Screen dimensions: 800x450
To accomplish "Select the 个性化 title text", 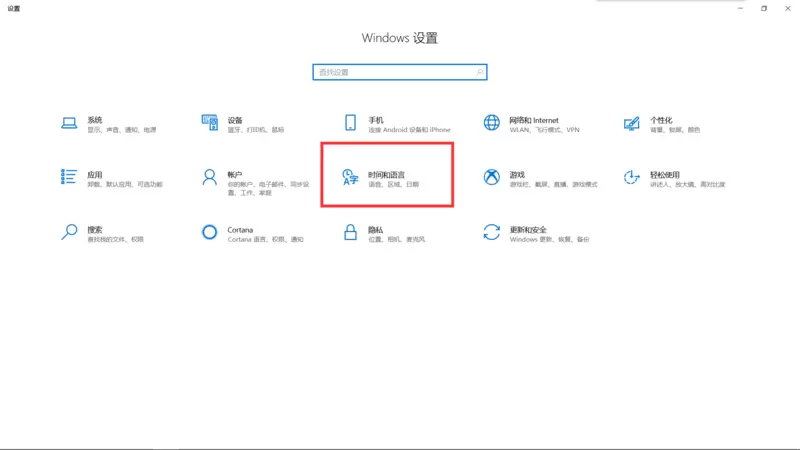I will [x=661, y=120].
